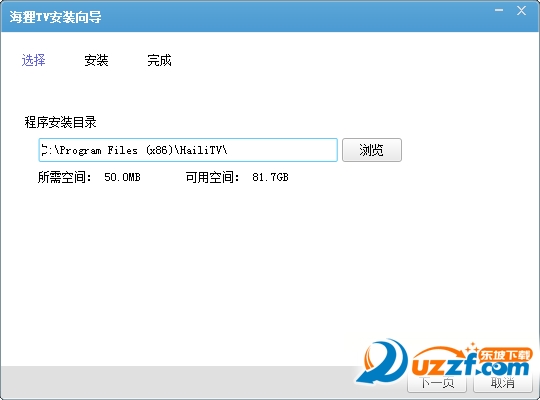Click the 程序安装目录 label

tap(60, 122)
